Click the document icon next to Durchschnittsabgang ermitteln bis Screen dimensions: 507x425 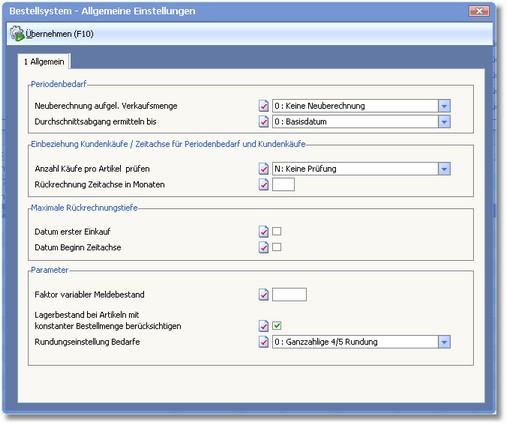tap(263, 121)
